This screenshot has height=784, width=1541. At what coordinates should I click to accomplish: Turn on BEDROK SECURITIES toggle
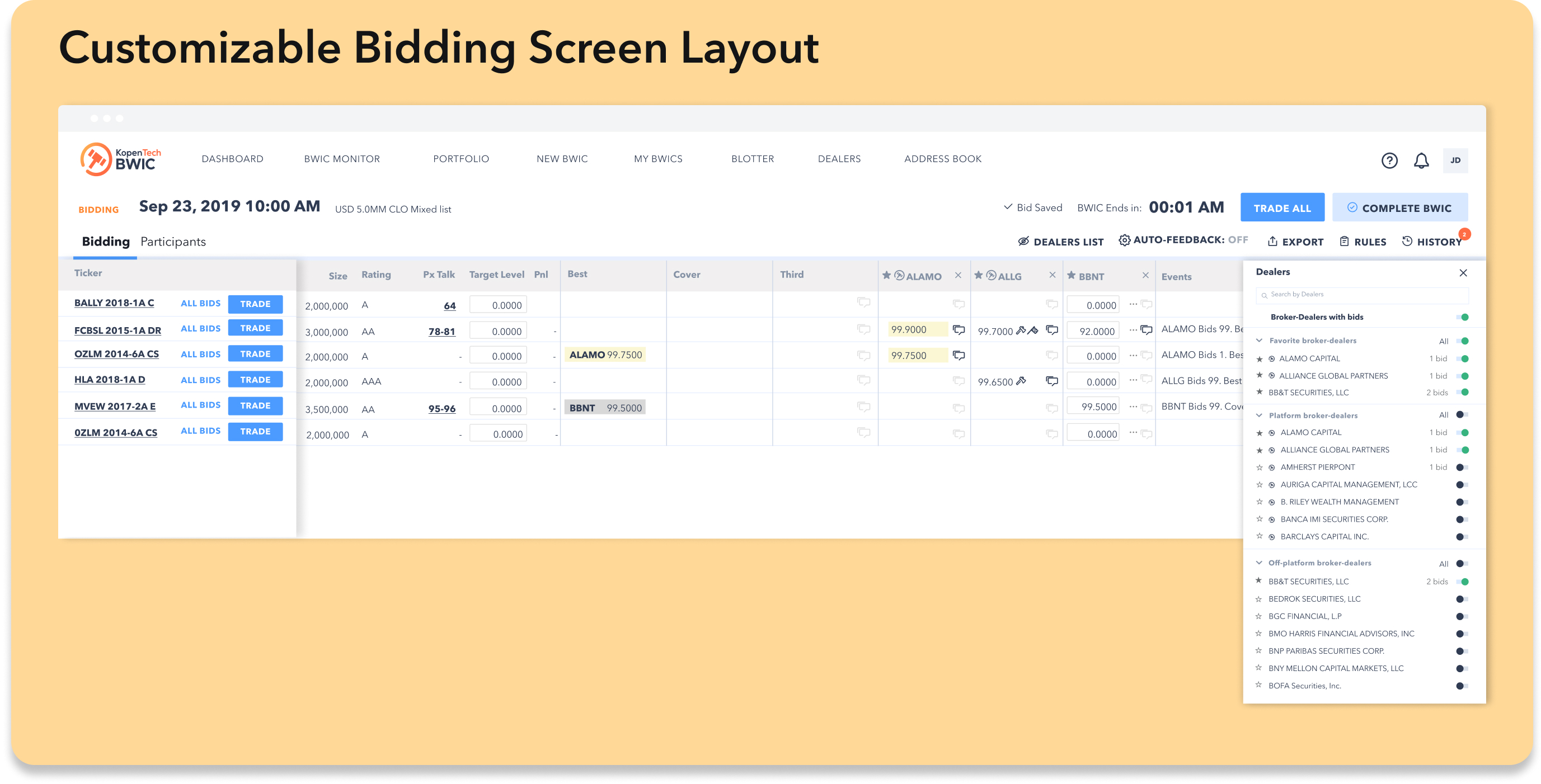pos(1462,598)
